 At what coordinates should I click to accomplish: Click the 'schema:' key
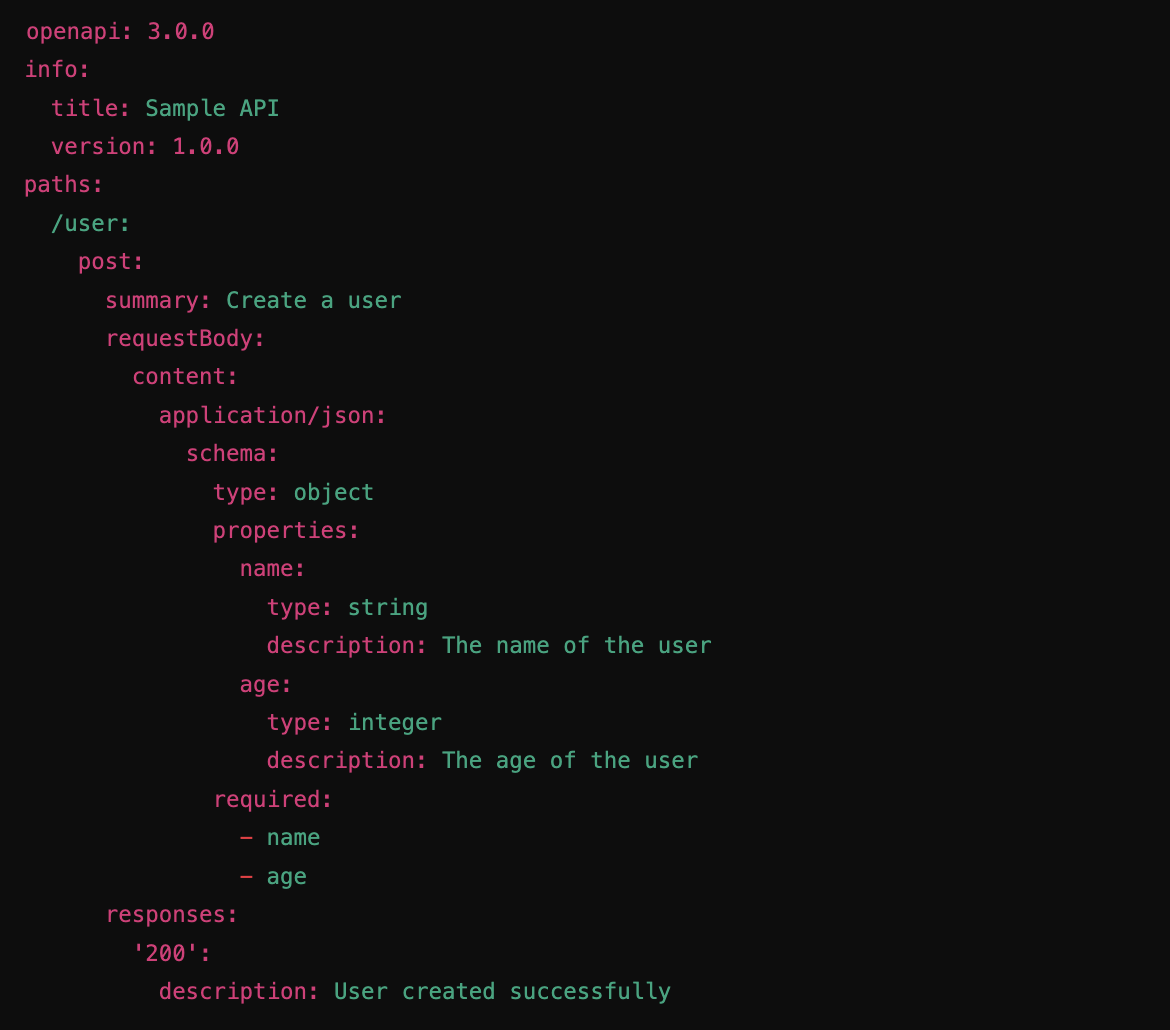(x=232, y=454)
